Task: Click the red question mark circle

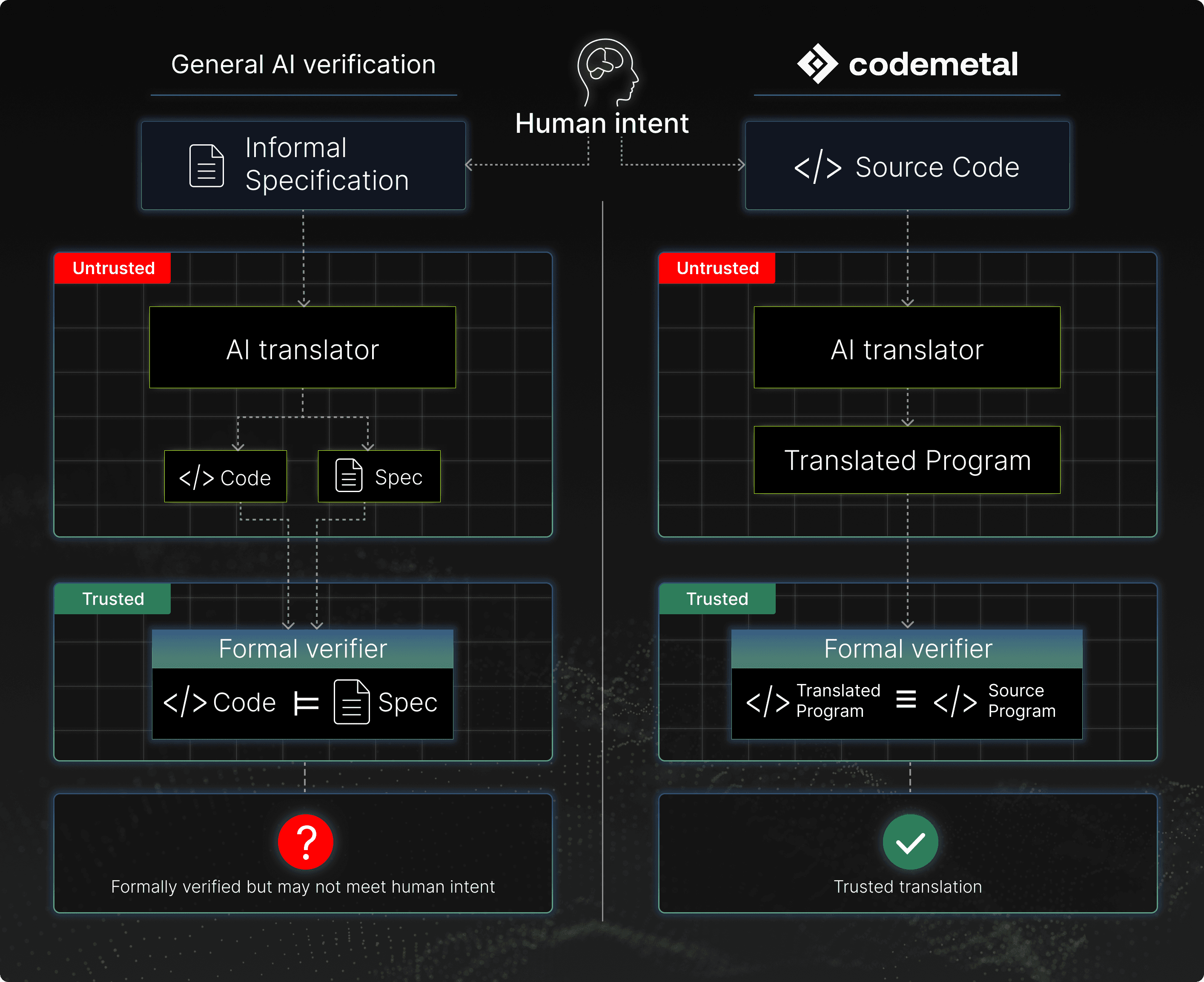Action: tap(306, 842)
